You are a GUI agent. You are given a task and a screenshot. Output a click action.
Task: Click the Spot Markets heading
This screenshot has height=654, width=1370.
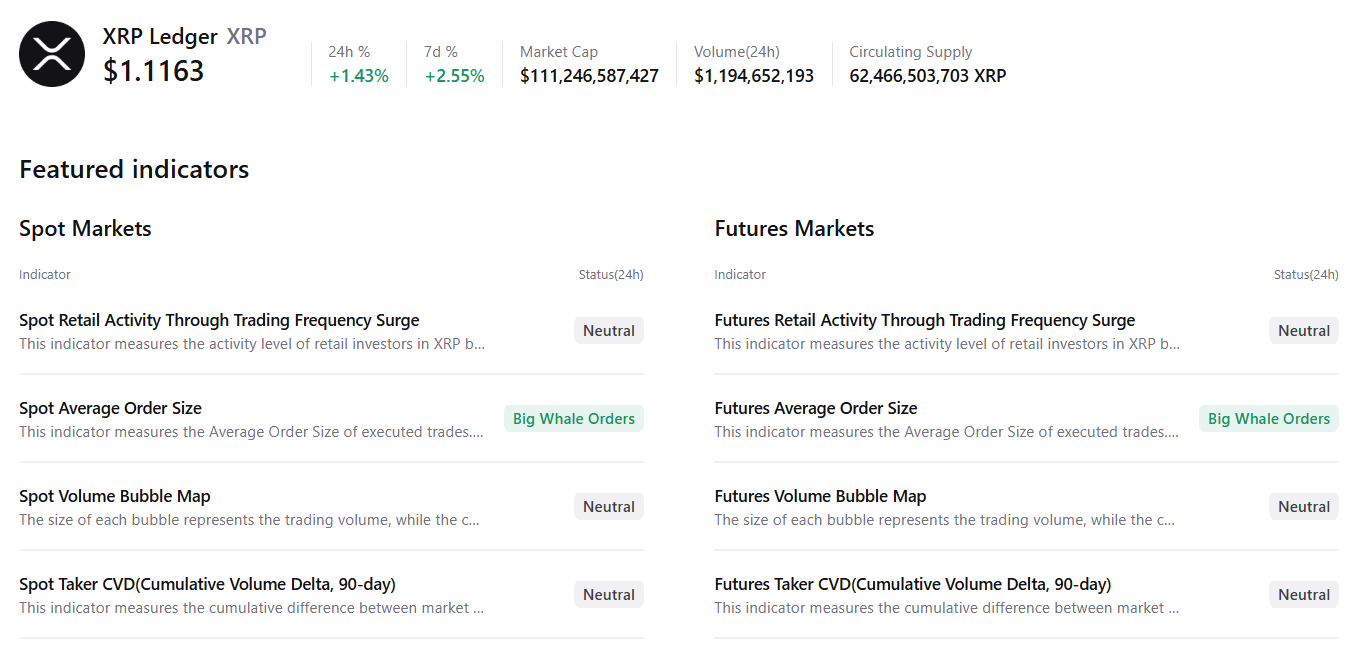[x=85, y=229]
